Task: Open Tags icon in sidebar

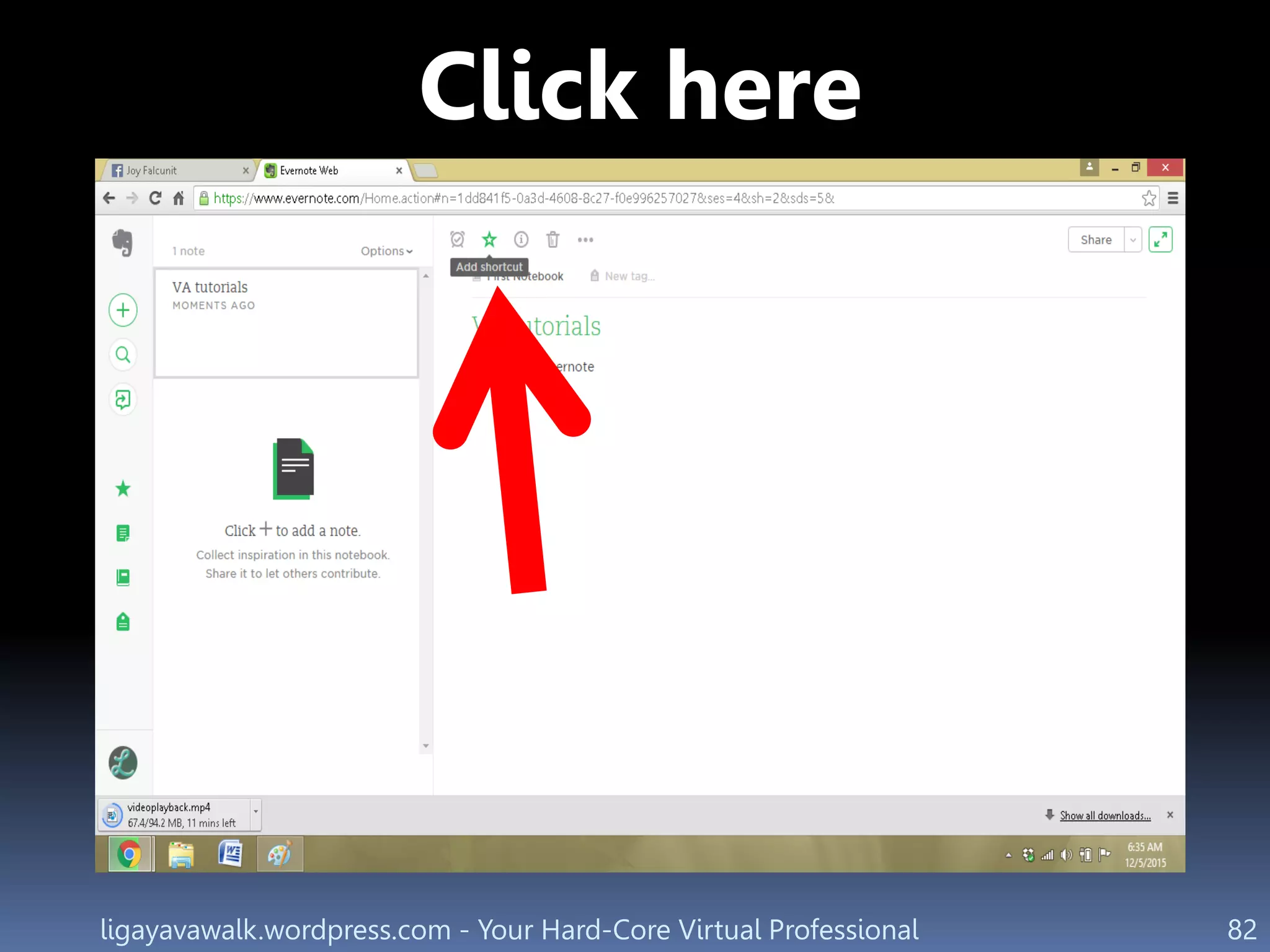Action: click(123, 622)
